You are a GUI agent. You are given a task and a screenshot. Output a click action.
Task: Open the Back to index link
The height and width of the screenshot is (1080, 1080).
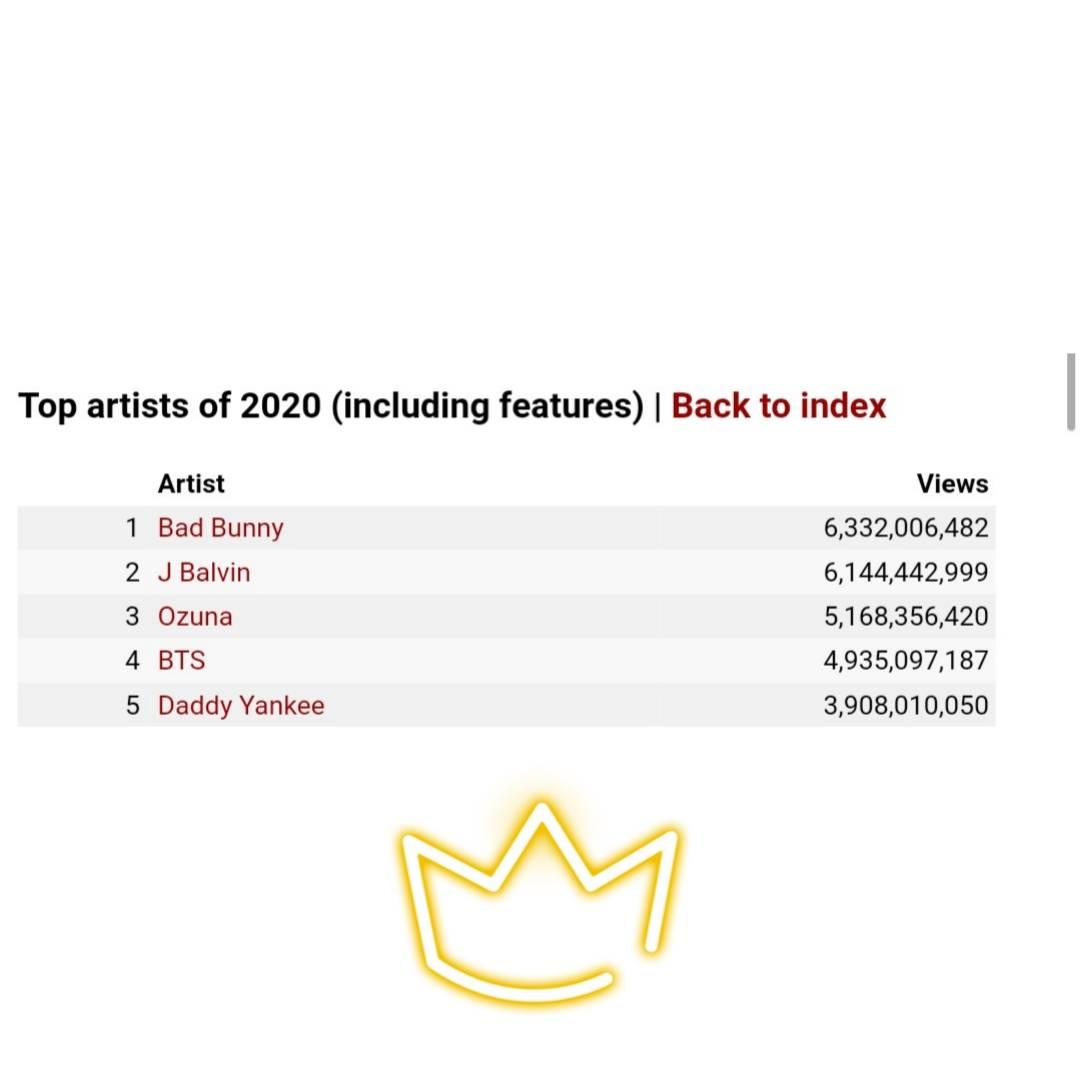[x=778, y=406]
